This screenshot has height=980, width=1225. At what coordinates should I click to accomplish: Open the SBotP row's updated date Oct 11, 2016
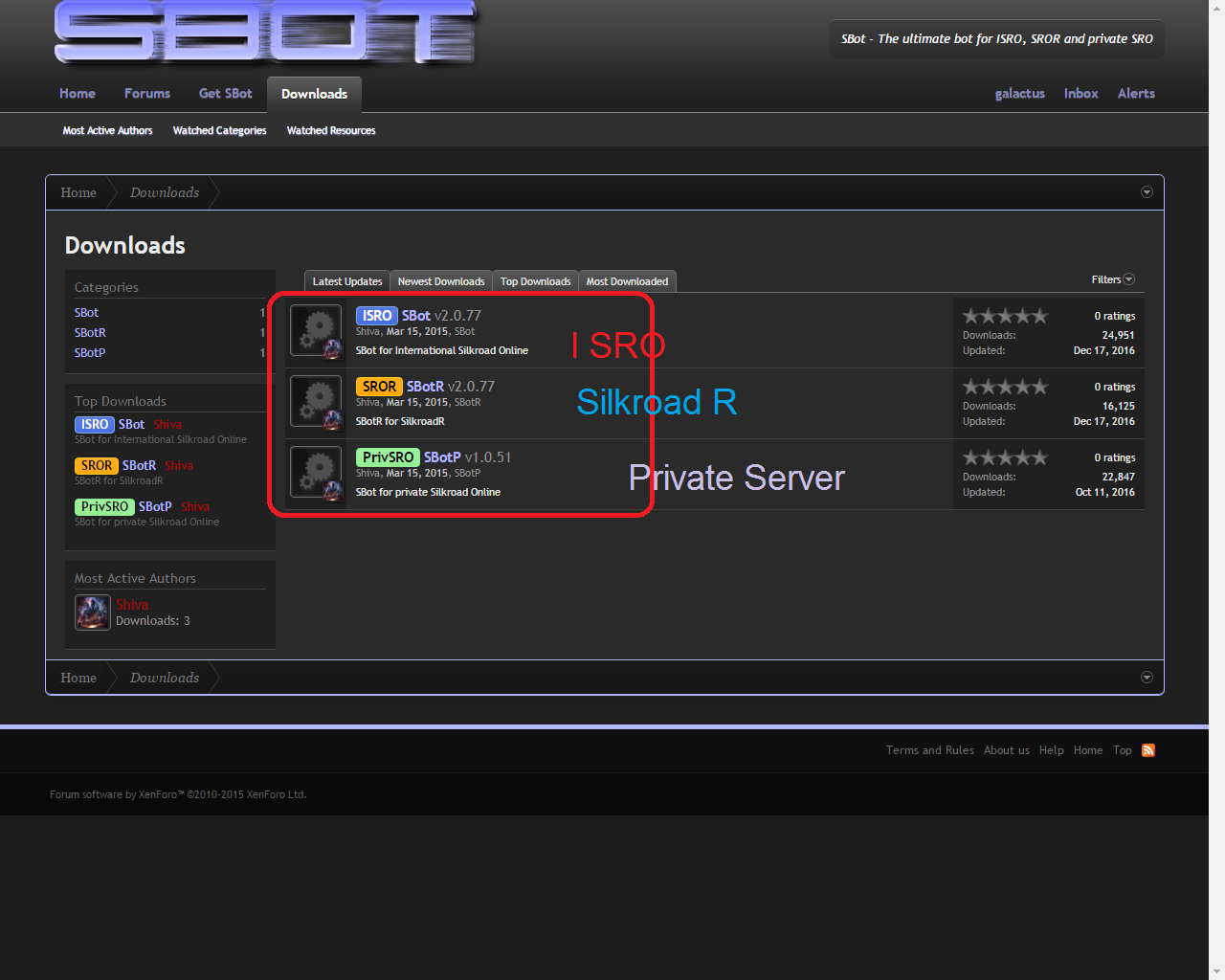tap(1105, 493)
